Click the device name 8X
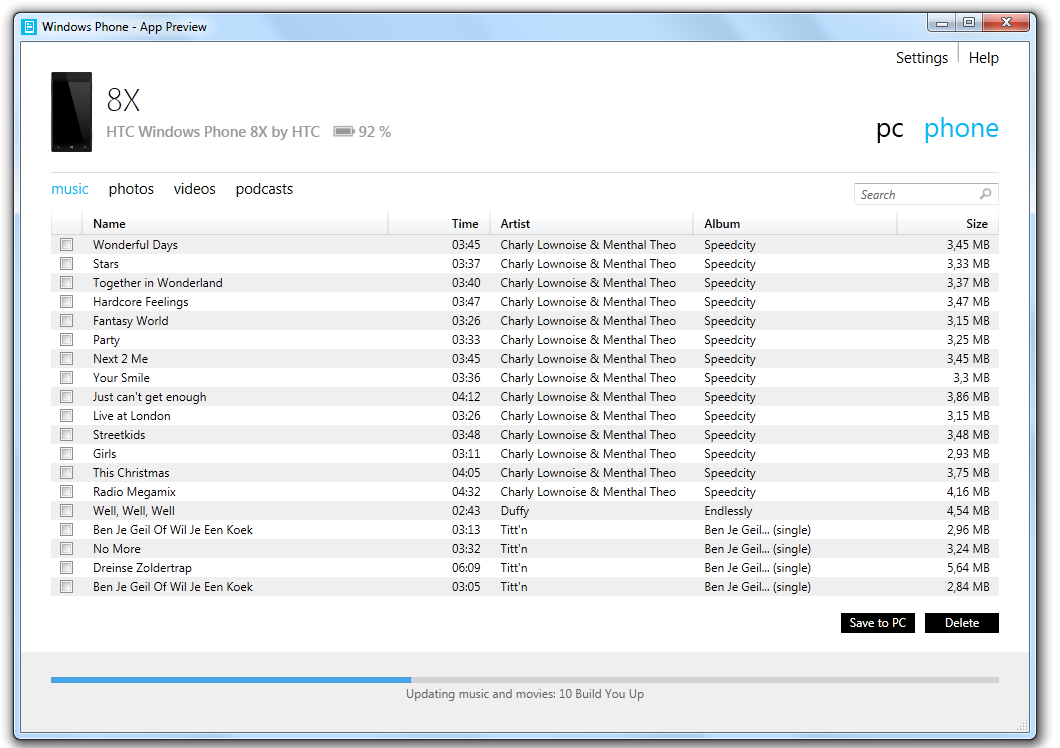Screen dimensions: 1060x748 (123, 100)
